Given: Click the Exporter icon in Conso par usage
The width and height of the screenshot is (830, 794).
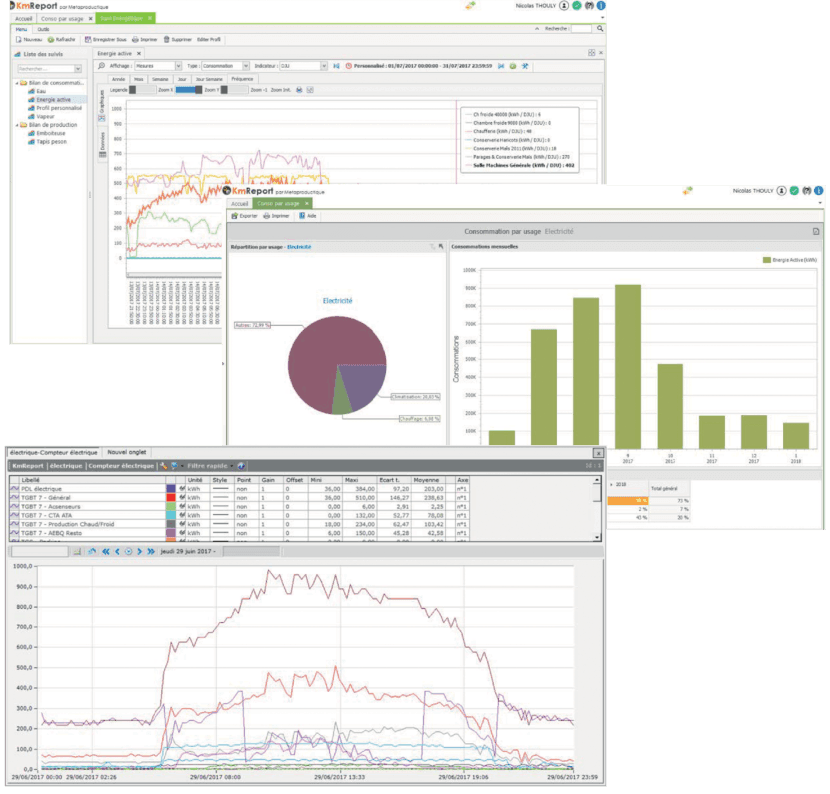Looking at the screenshot, I should click(240, 216).
